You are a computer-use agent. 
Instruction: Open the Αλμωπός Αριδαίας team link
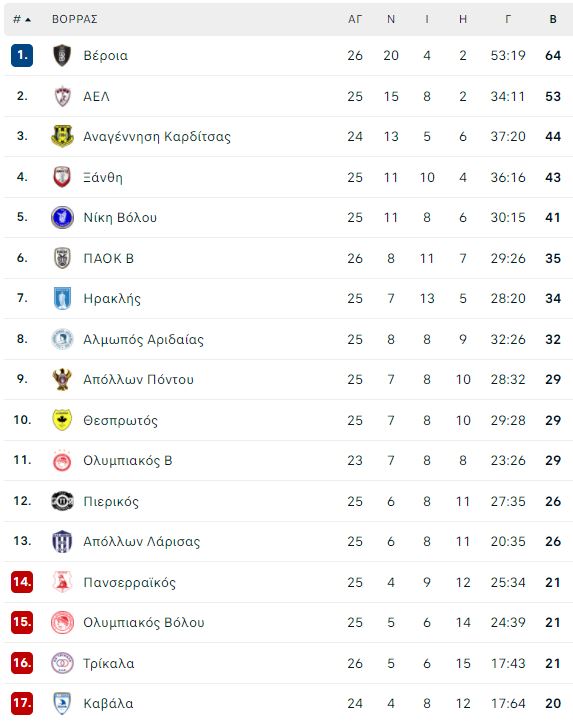[x=143, y=340]
